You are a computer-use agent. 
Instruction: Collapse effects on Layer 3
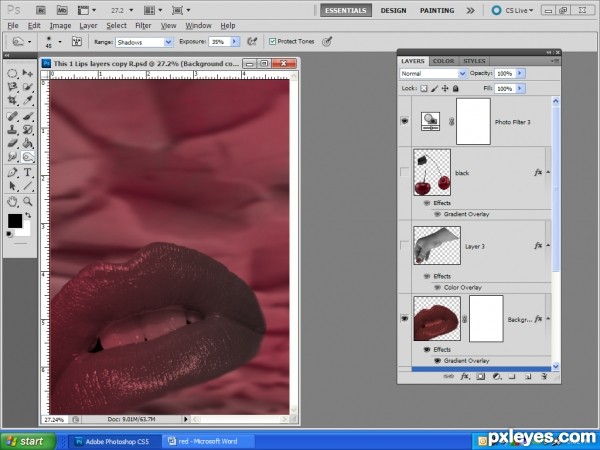tap(548, 245)
